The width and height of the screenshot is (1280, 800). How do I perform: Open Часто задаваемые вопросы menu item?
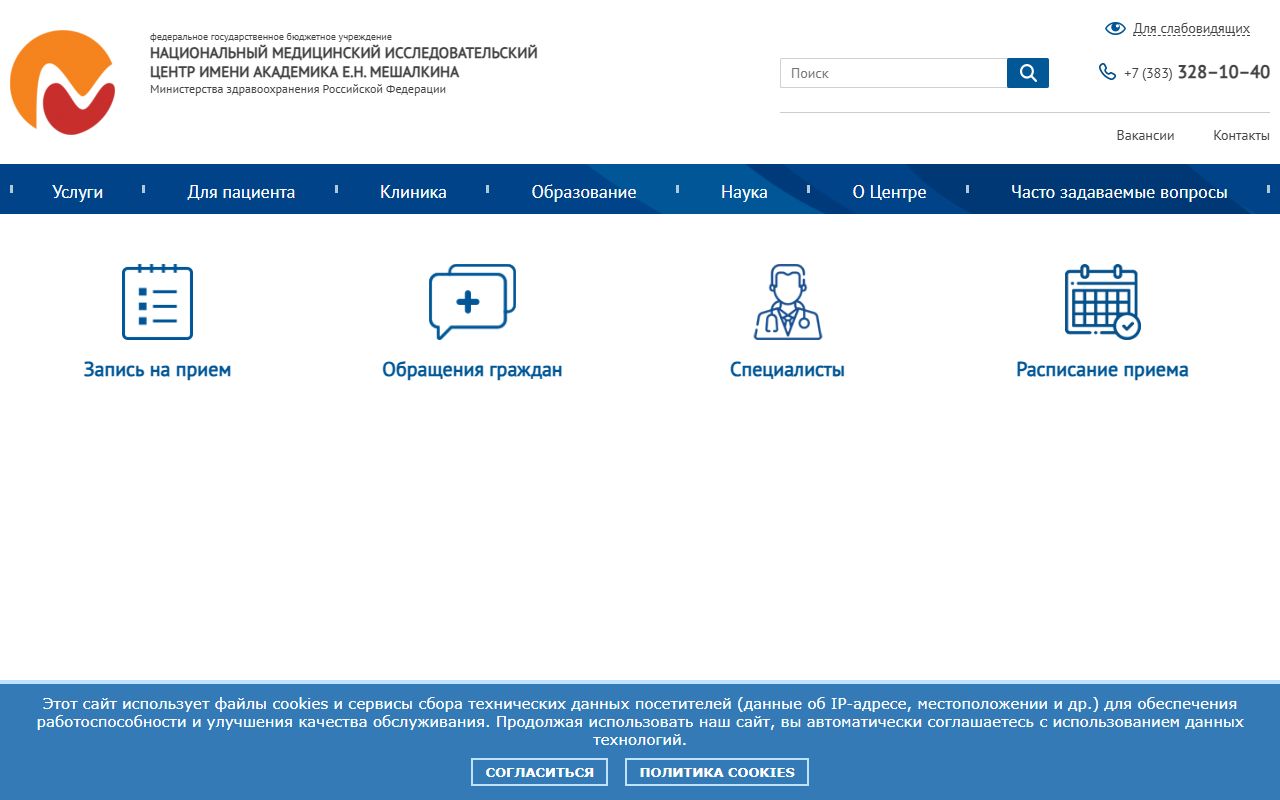[x=1119, y=192]
